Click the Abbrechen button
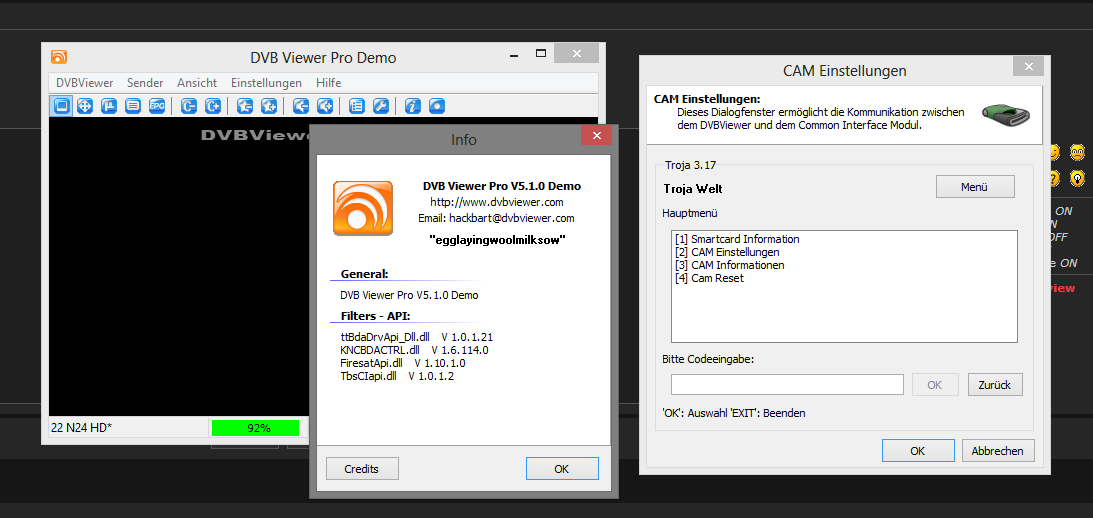The height and width of the screenshot is (518, 1093). (x=998, y=451)
